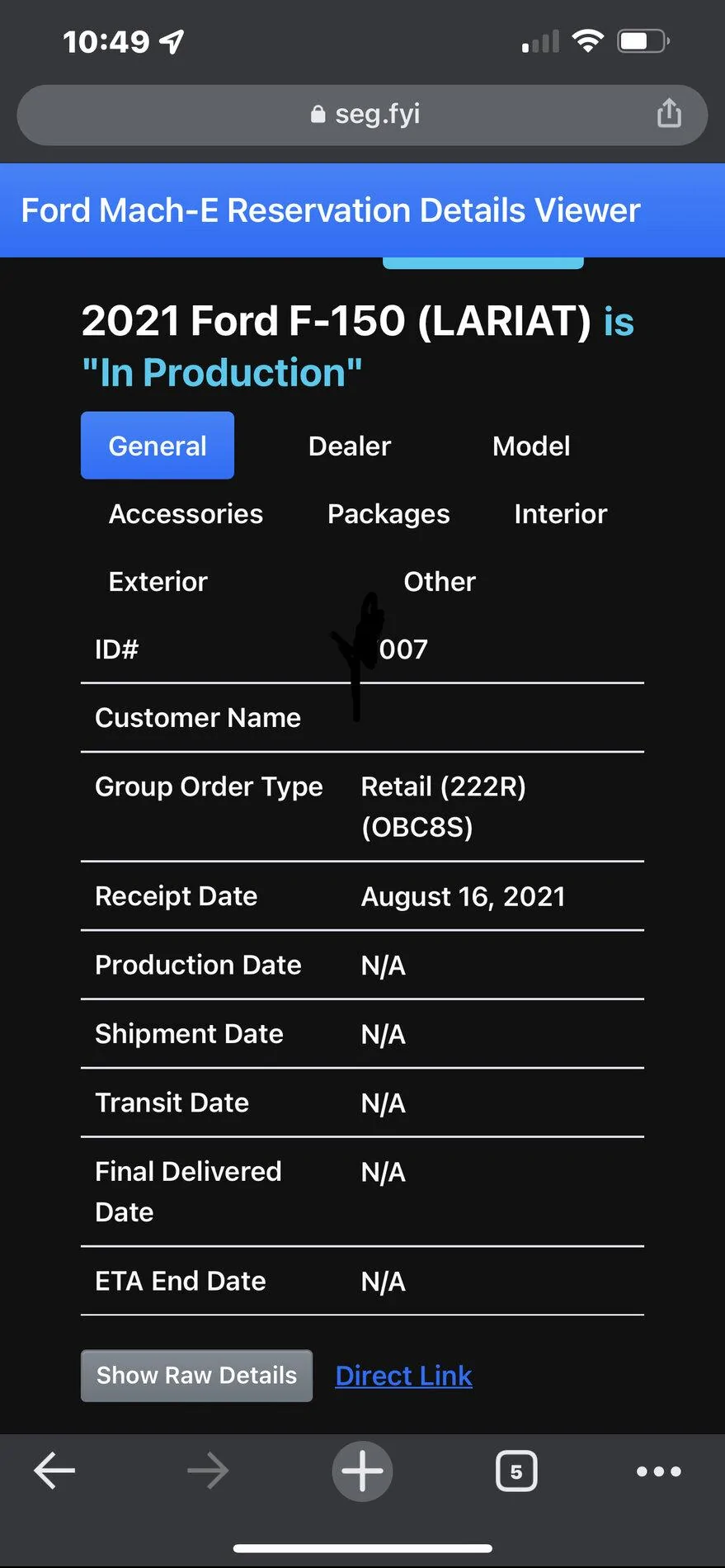This screenshot has width=725, height=1568.
Task: Tap the lock icon beside seg.fyi
Action: [318, 115]
